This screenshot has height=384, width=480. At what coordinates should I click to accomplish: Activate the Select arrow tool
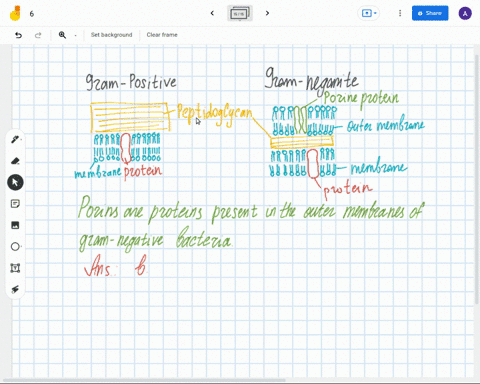(15, 182)
